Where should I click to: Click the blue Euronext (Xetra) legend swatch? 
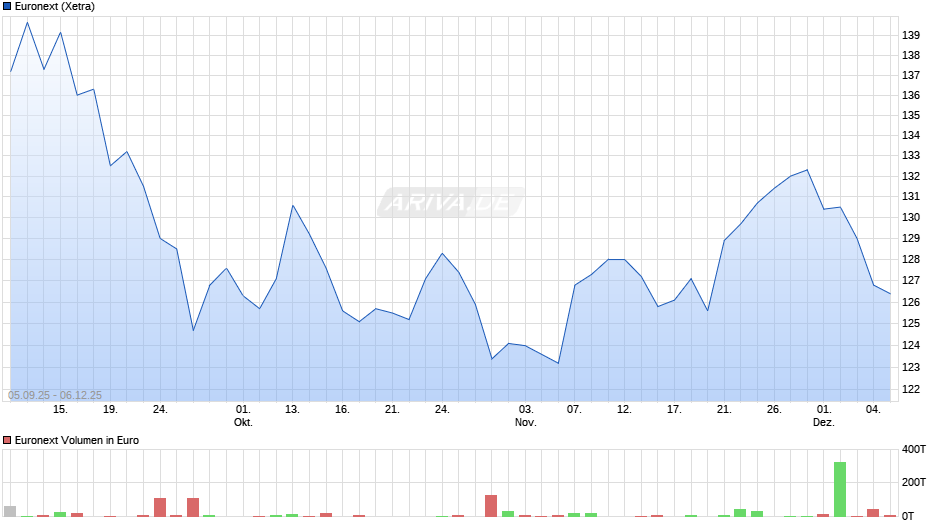point(7,7)
